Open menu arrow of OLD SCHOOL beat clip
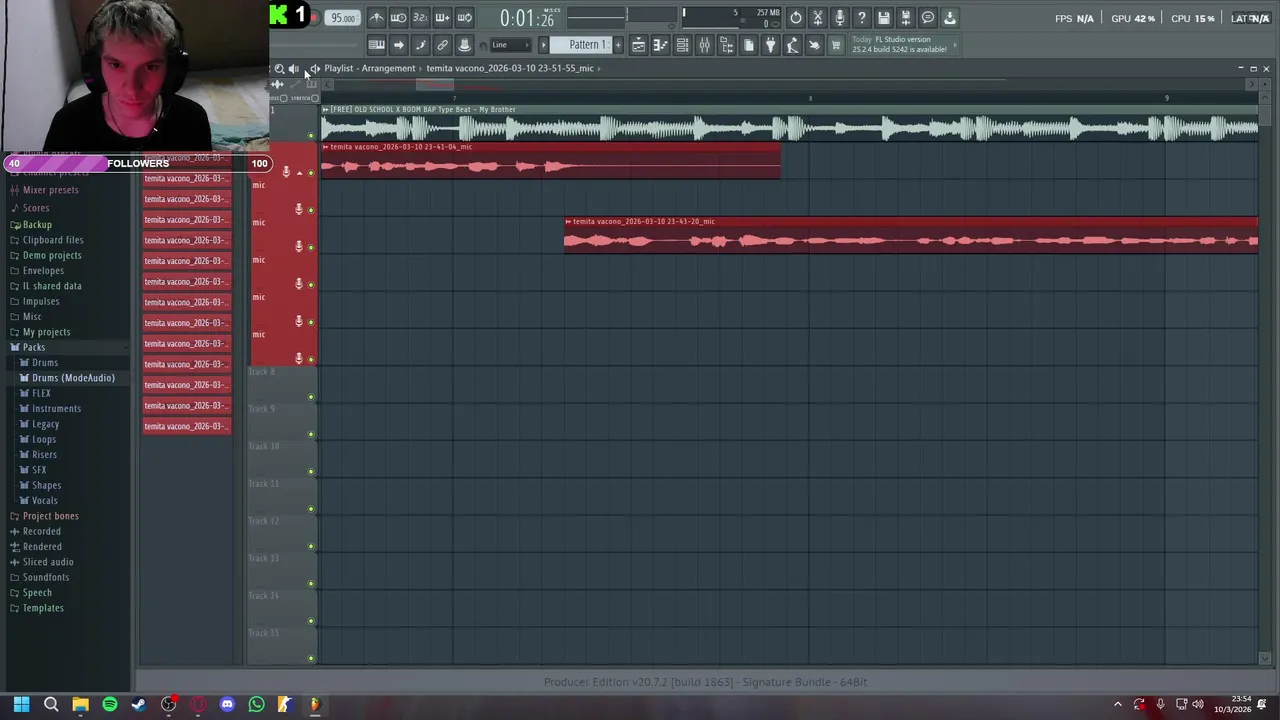 pos(325,109)
